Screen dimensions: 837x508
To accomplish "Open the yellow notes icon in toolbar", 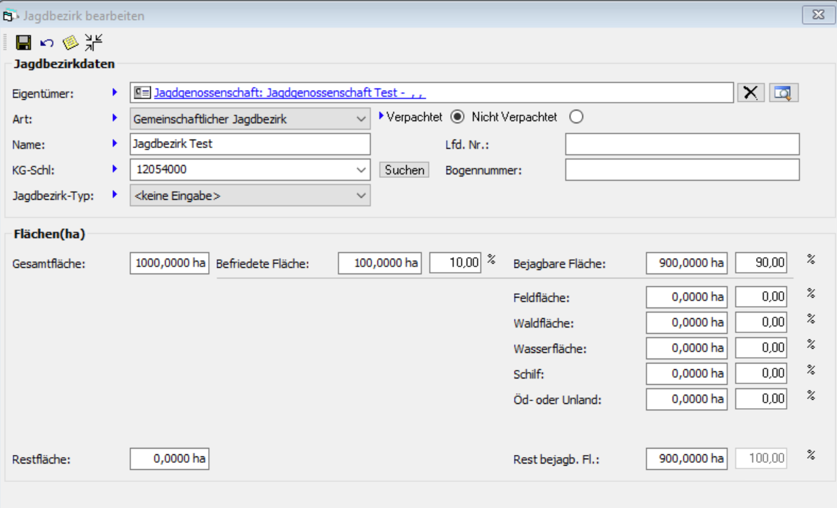I will click(x=70, y=43).
